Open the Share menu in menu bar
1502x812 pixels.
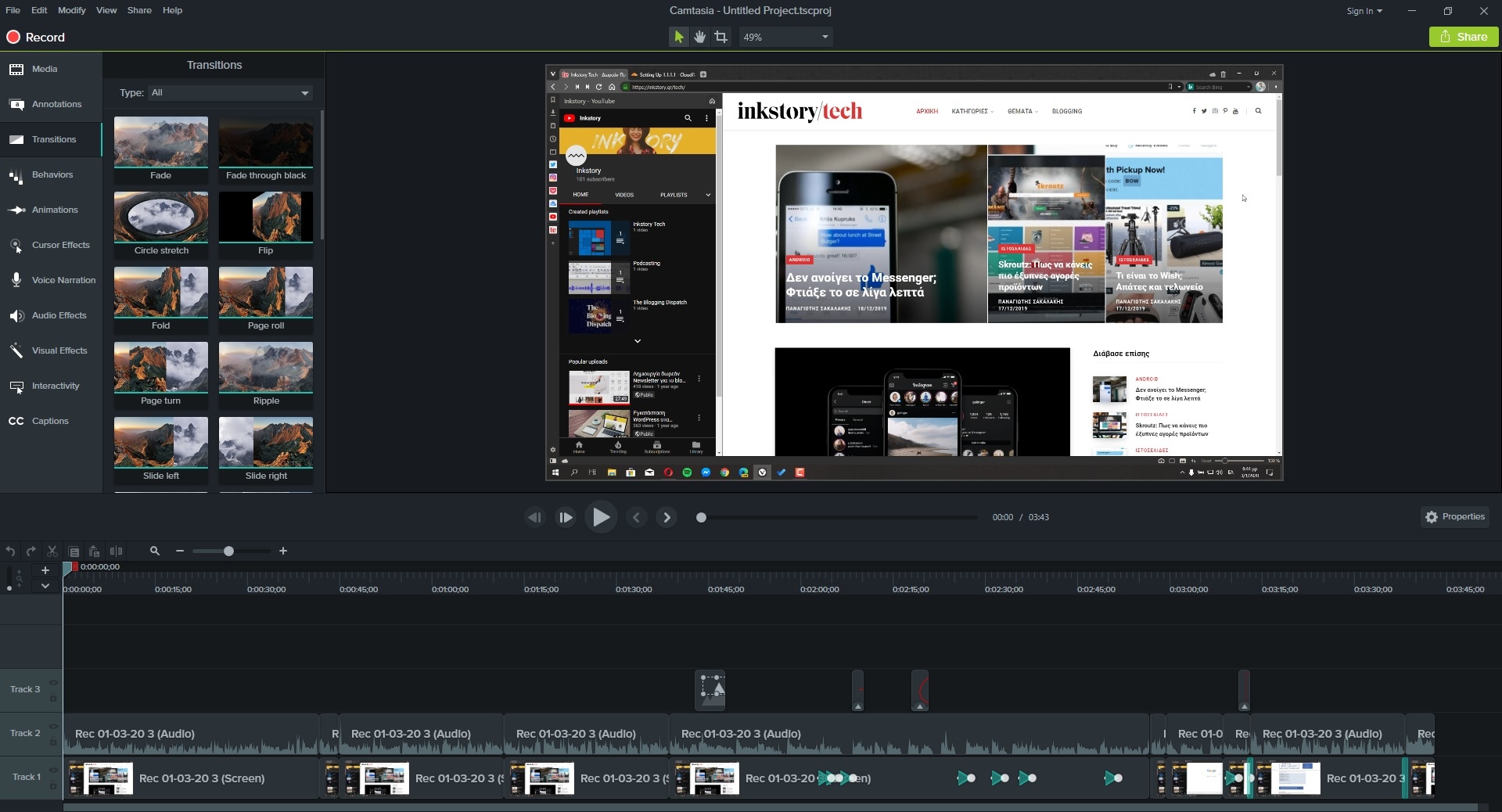pyautogui.click(x=139, y=10)
